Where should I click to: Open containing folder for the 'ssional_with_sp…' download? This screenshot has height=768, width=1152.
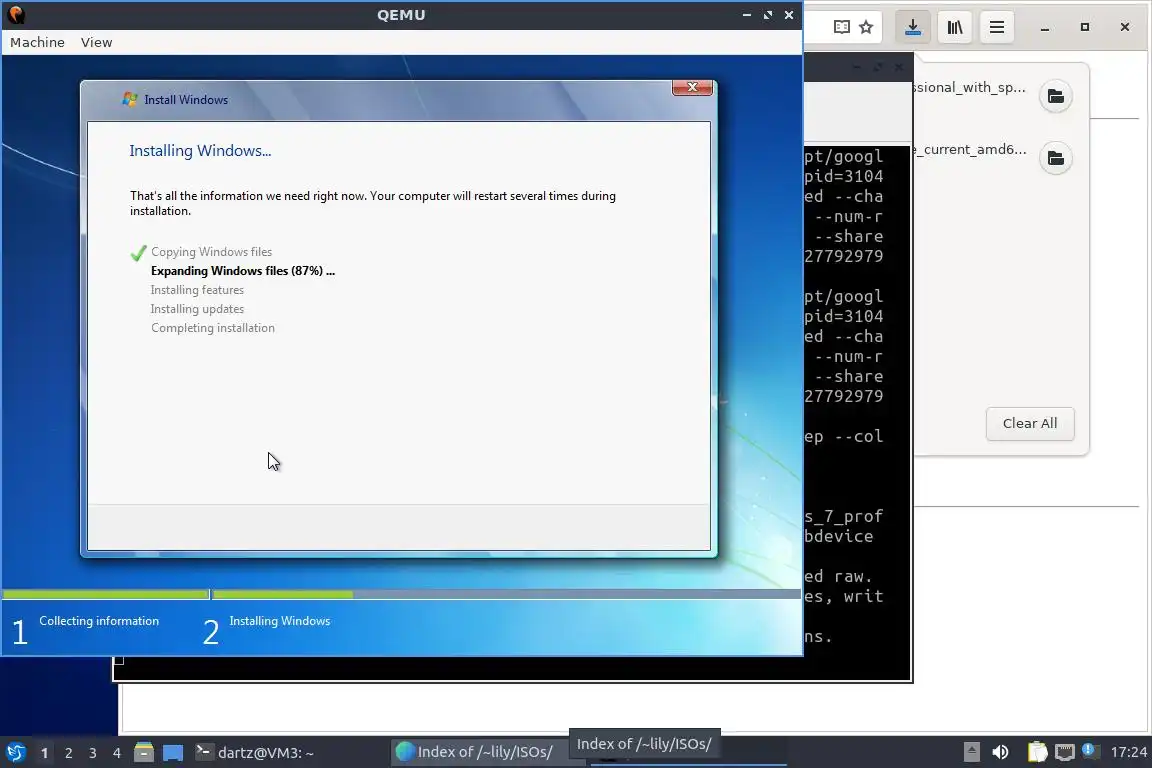pyautogui.click(x=1056, y=96)
